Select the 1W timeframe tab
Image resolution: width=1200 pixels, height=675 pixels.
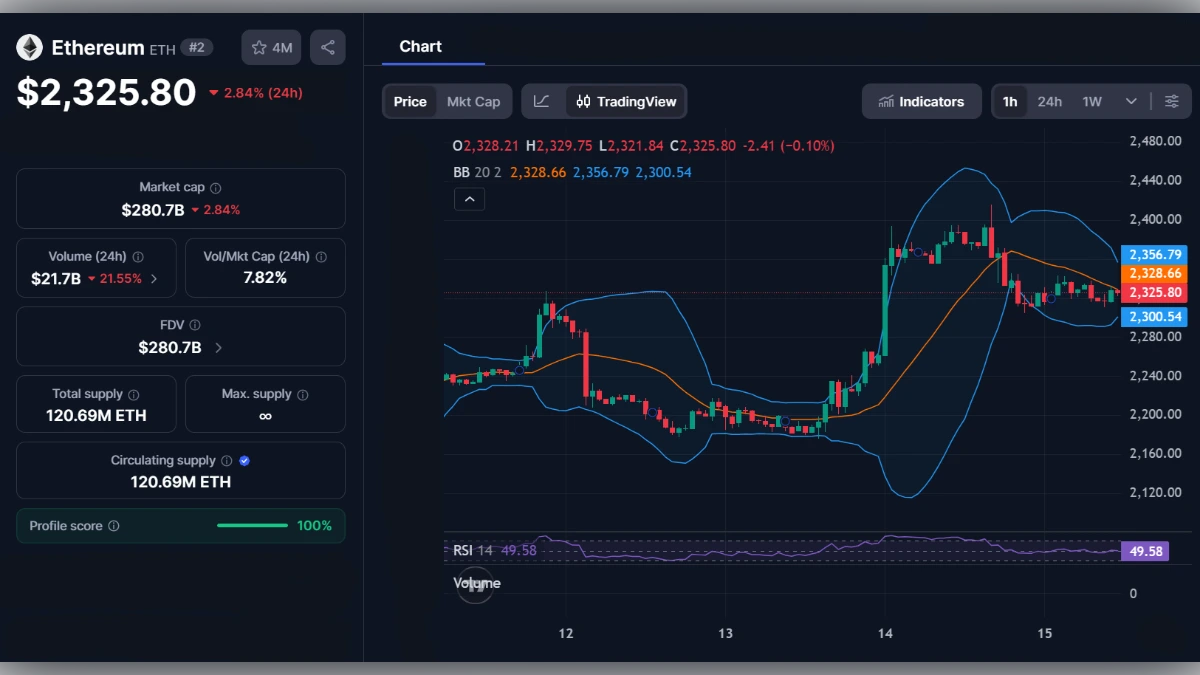pos(1090,101)
